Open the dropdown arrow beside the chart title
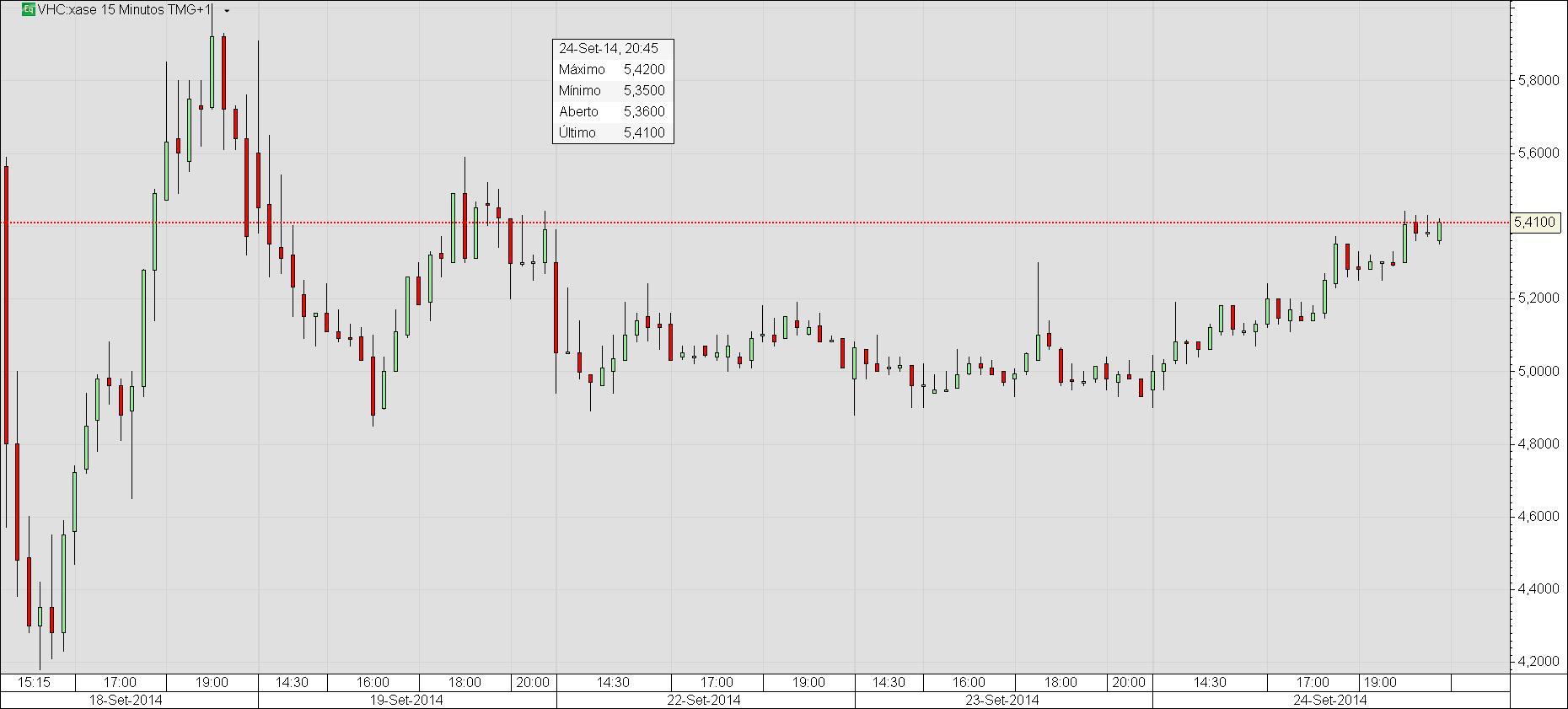This screenshot has height=709, width=1568. pyautogui.click(x=227, y=11)
